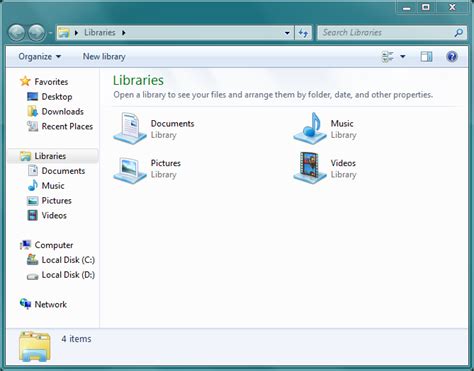Click the Pictures library name in main pane
474x371 pixels.
(x=166, y=163)
